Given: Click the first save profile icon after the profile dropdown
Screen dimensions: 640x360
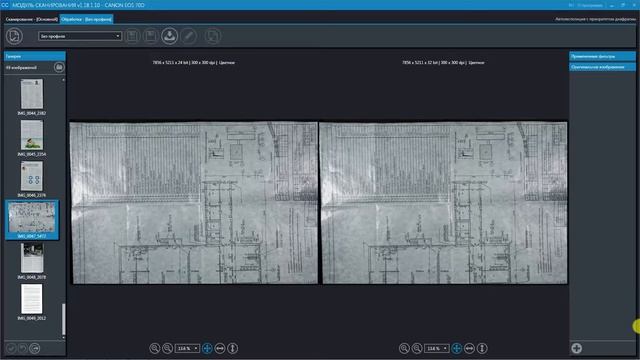Looking at the screenshot, I should (132, 36).
